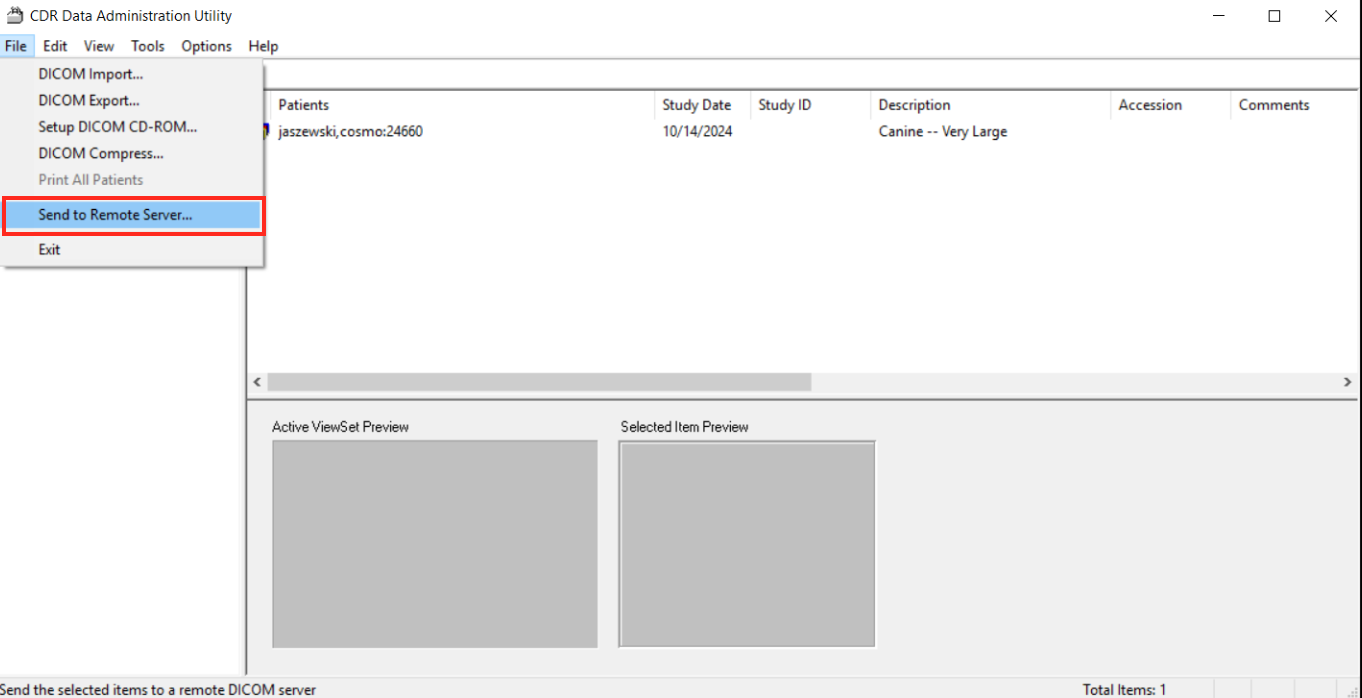Open the Options menu

(x=206, y=46)
